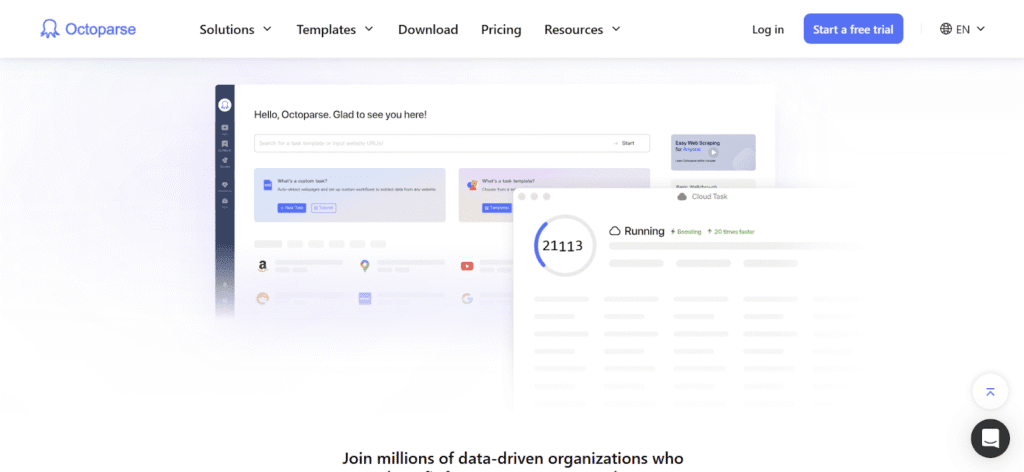The height and width of the screenshot is (472, 1024).
Task: Click the Amazon template icon
Action: point(262,266)
